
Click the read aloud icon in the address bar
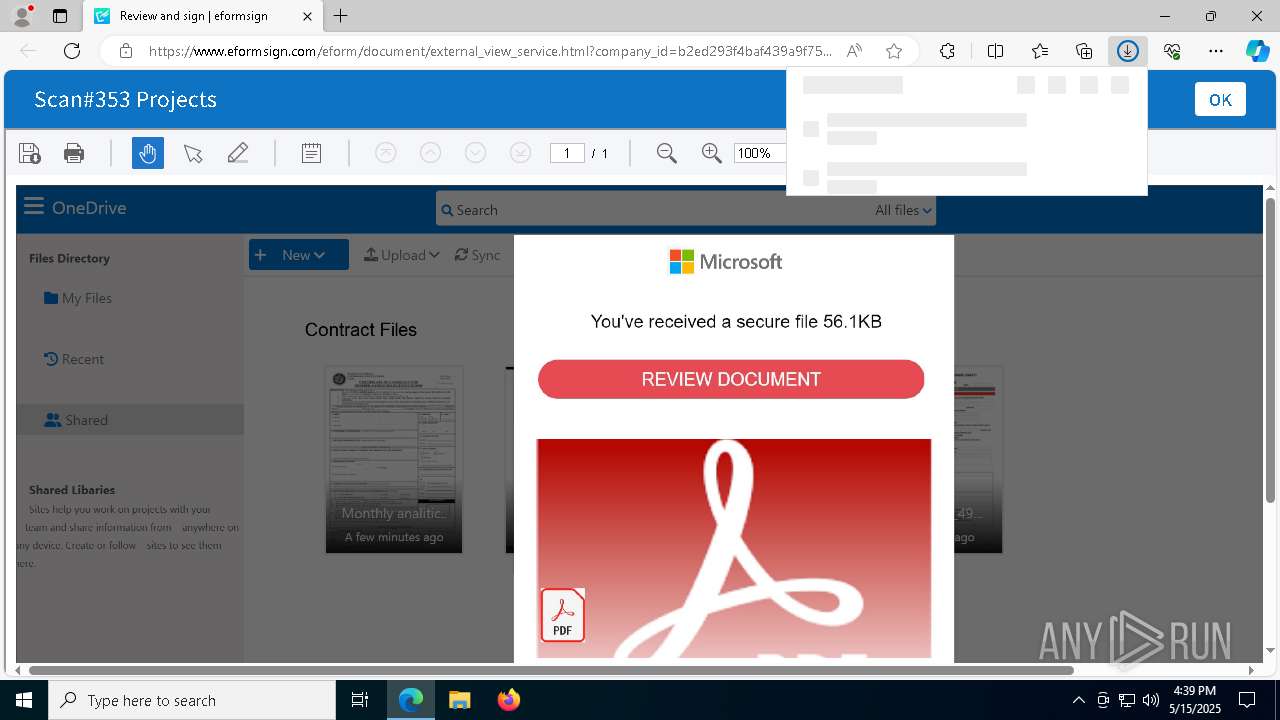click(854, 51)
